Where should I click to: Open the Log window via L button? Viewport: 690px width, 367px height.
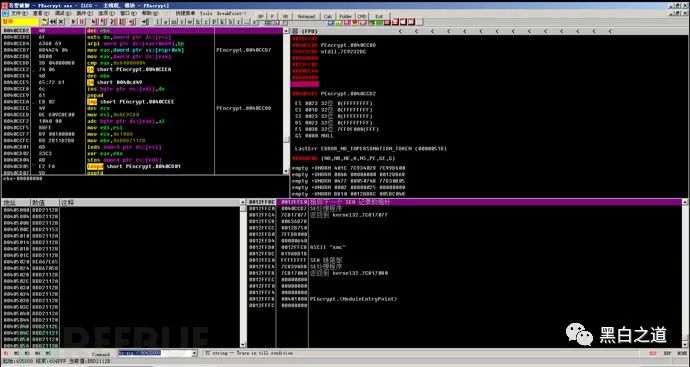point(157,22)
